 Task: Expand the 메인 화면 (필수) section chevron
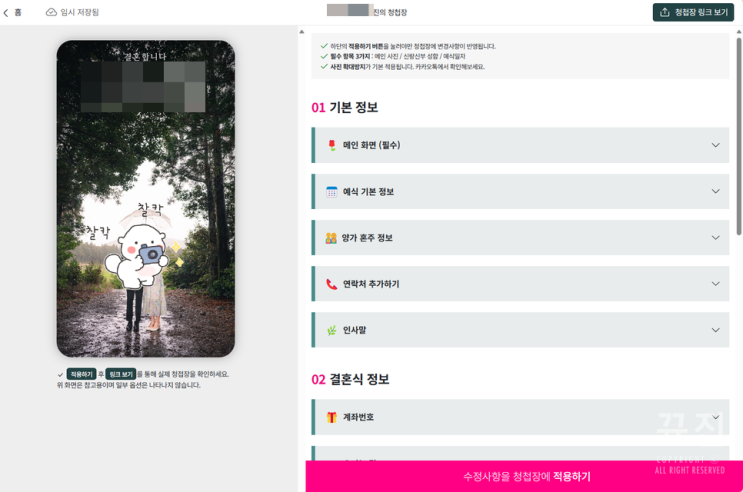coord(716,145)
